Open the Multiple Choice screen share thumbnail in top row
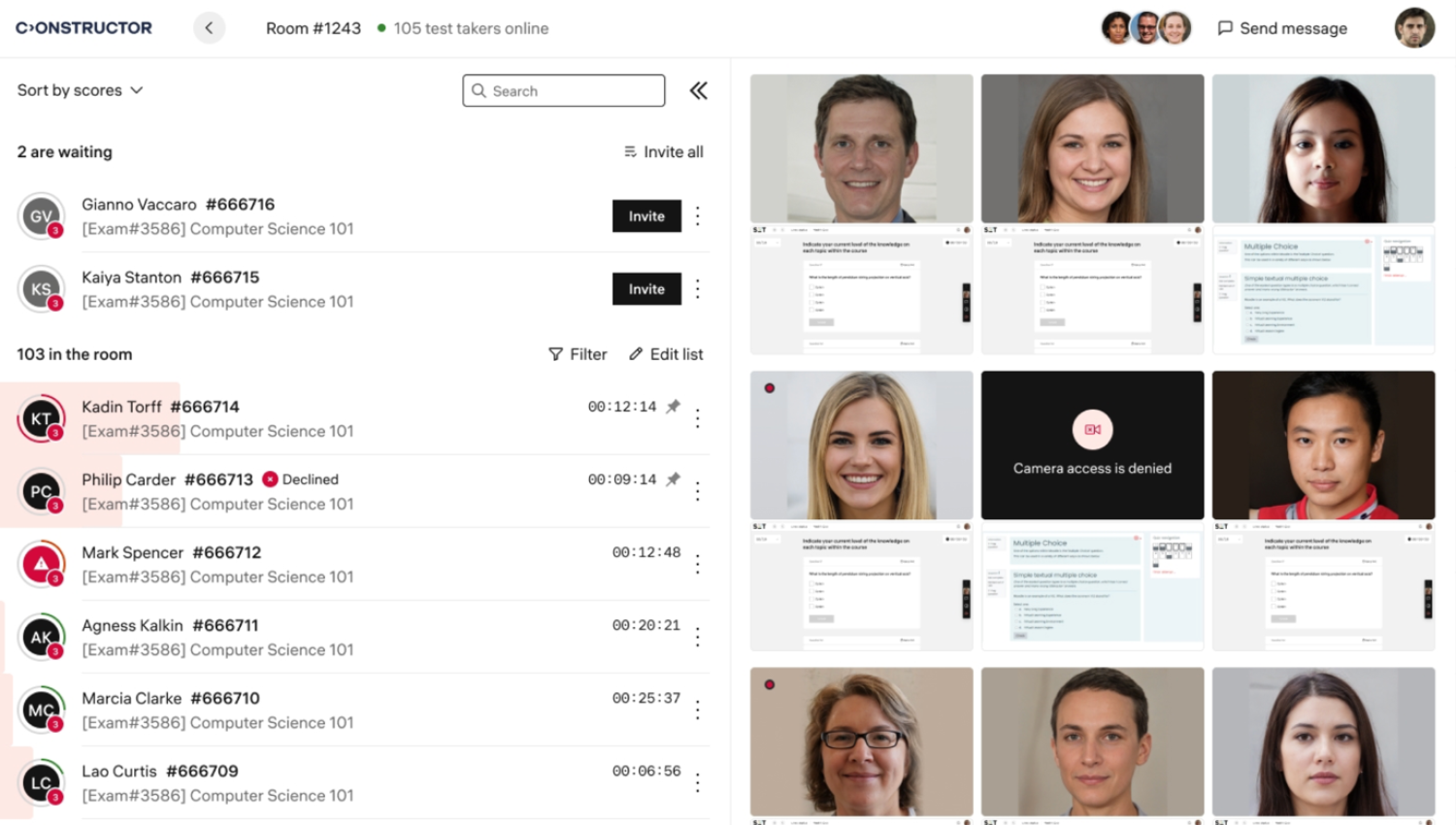The image size is (1456, 825). pos(1324,289)
